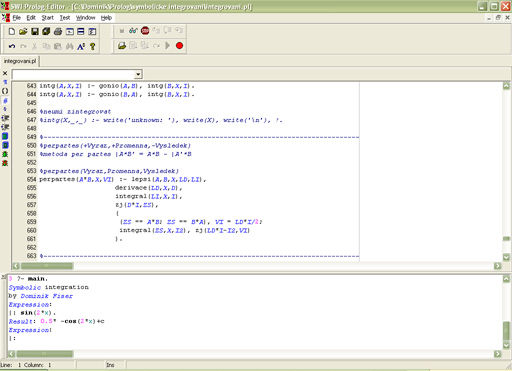
Task: Click the editor vertical scrollbar thumb
Action: click(506, 238)
